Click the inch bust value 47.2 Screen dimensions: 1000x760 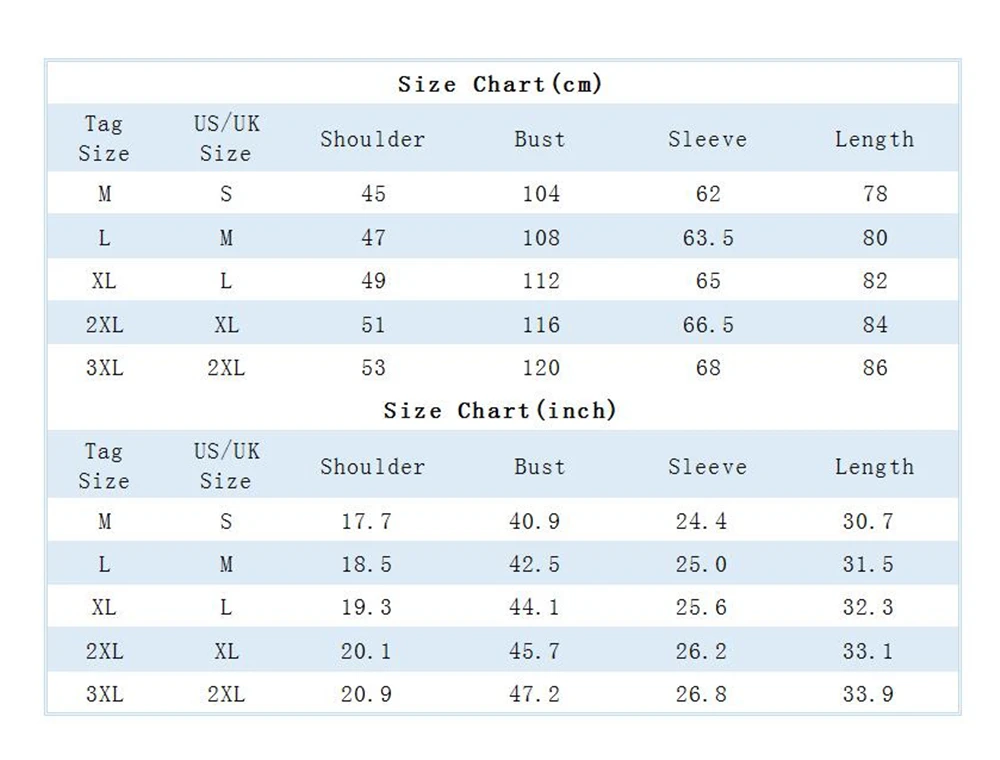pyautogui.click(x=534, y=694)
